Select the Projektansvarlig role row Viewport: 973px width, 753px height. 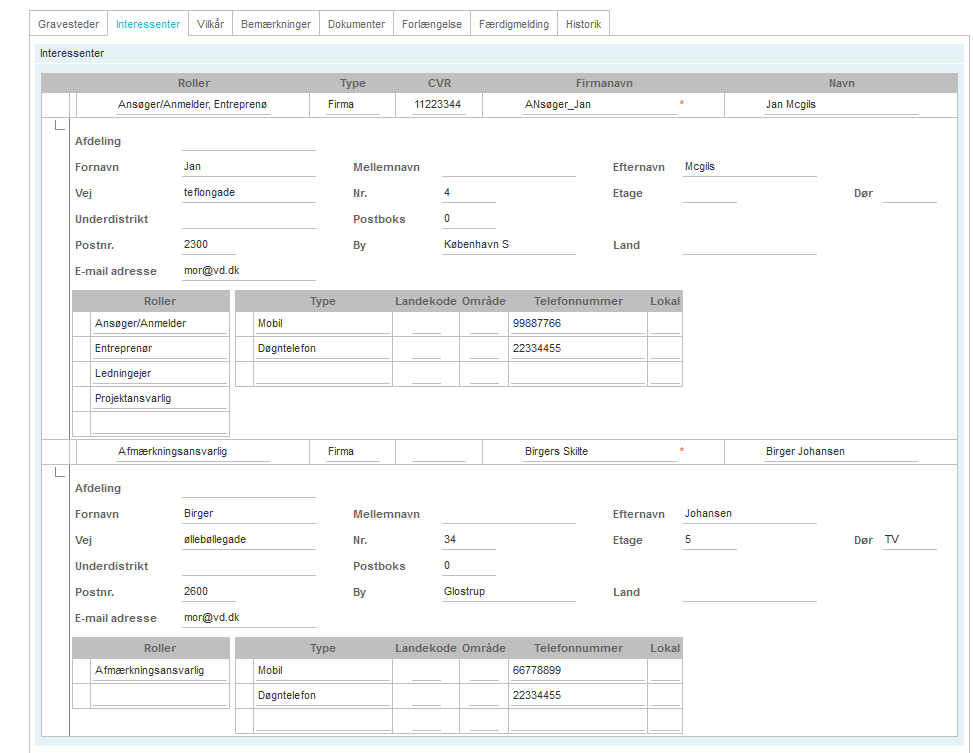click(160, 399)
